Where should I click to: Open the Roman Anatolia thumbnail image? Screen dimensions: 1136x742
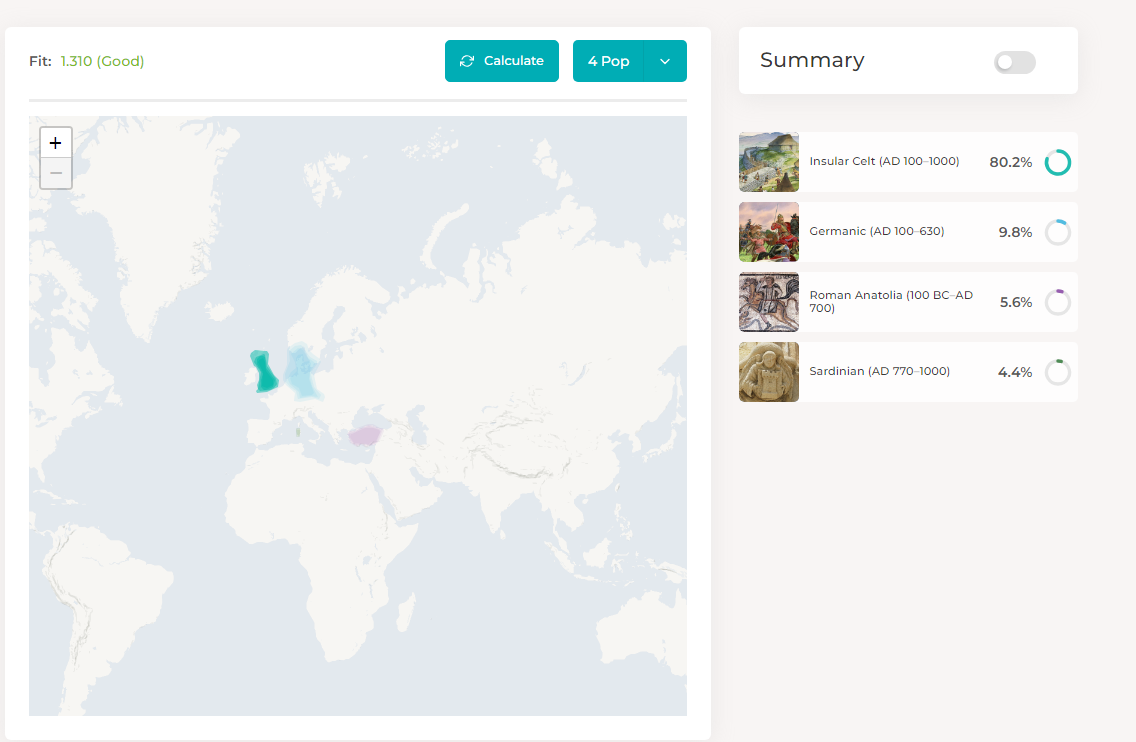(769, 302)
